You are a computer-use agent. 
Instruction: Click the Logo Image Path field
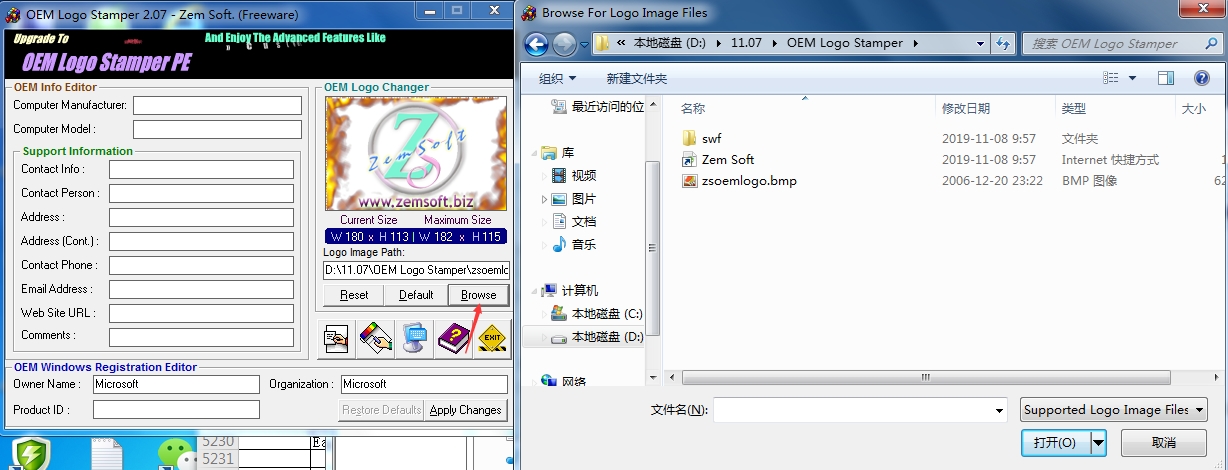pyautogui.click(x=416, y=270)
